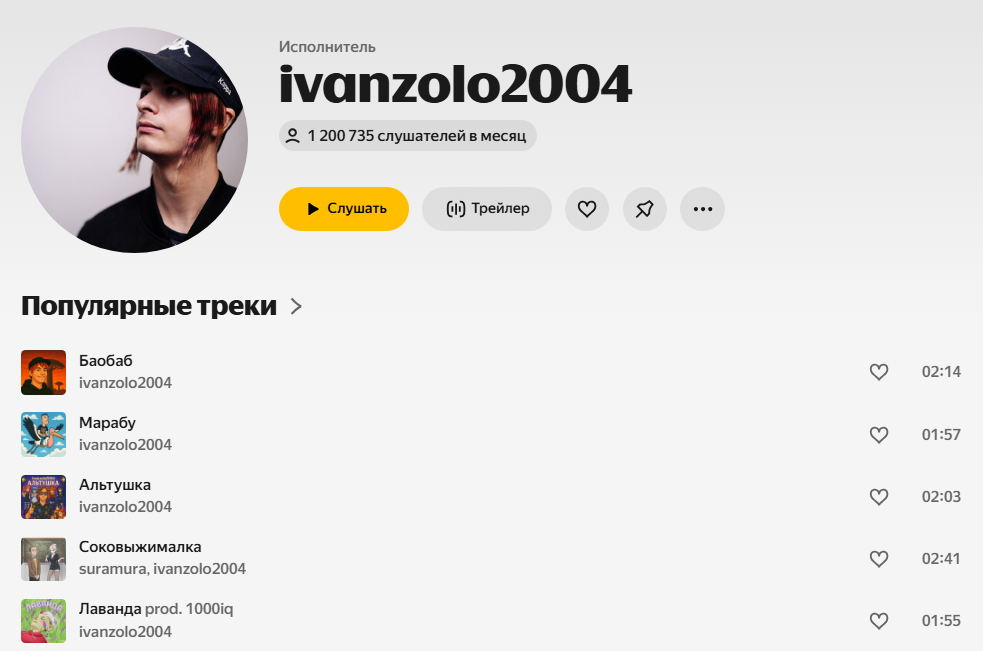Screen dimensions: 983x651
Task: Select the Альтушка cover art thumbnail
Action: coord(43,496)
